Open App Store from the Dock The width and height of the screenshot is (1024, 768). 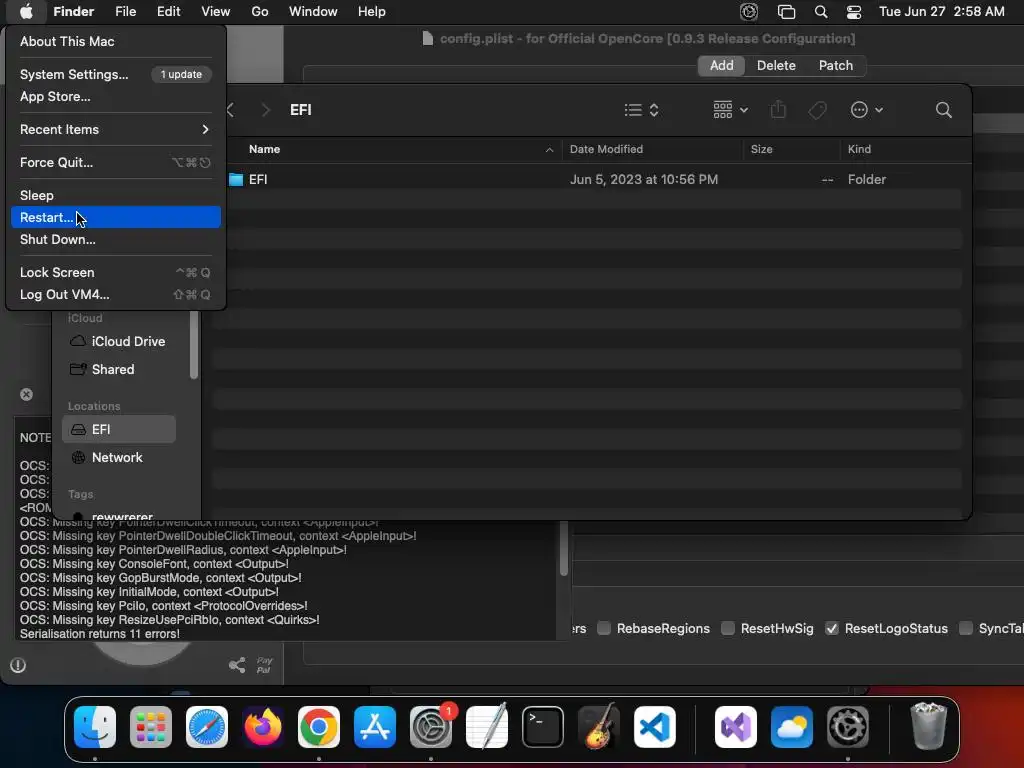tap(375, 727)
